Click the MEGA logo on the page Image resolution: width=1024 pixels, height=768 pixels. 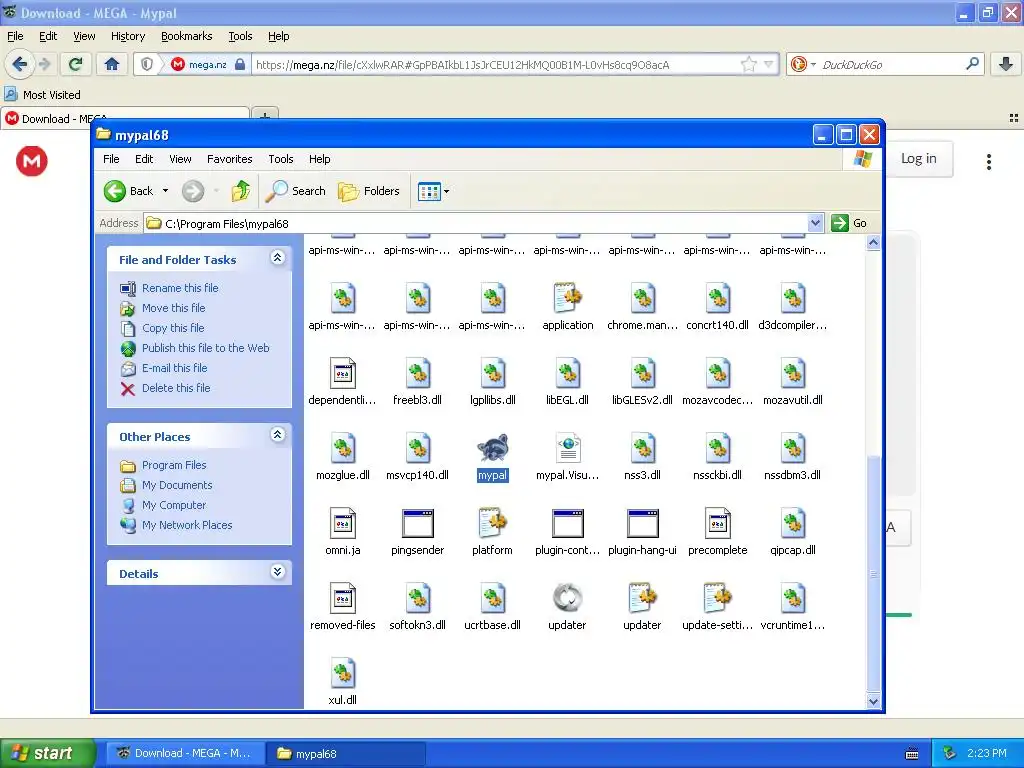(31, 161)
